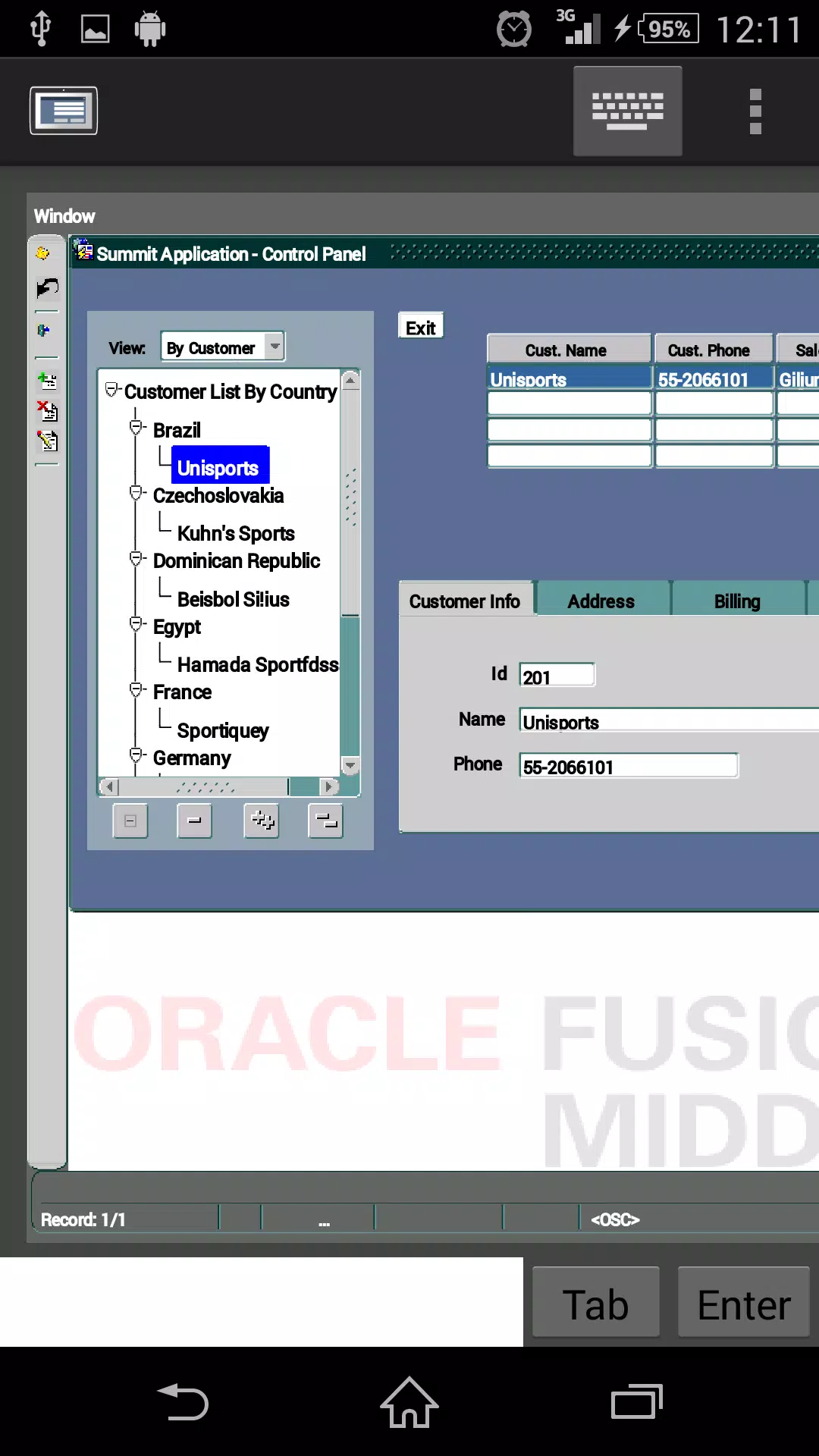Click the tree's horizontal scrollbar right arrow
Image resolution: width=819 pixels, height=1456 pixels.
pyautogui.click(x=328, y=786)
